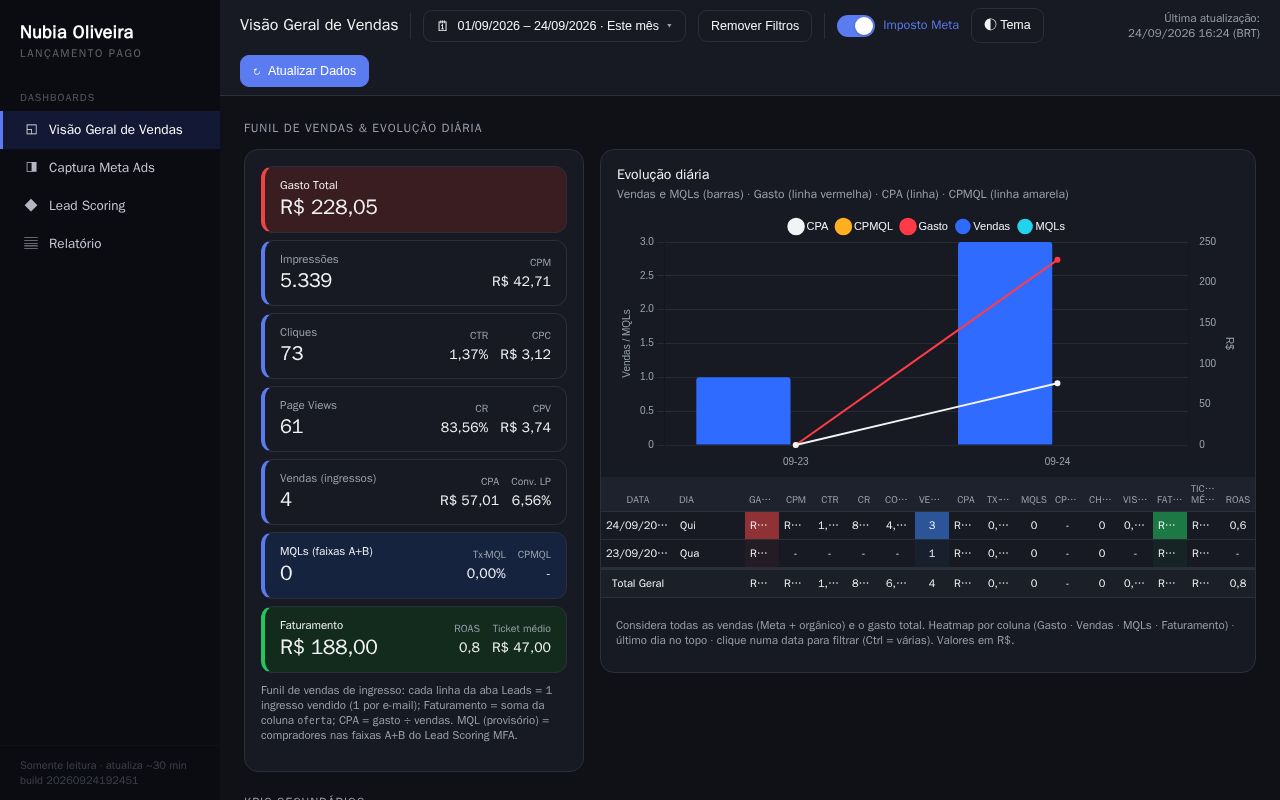Image resolution: width=1280 pixels, height=800 pixels.
Task: Toggle the CPA series in chart legend
Action: coord(808,227)
